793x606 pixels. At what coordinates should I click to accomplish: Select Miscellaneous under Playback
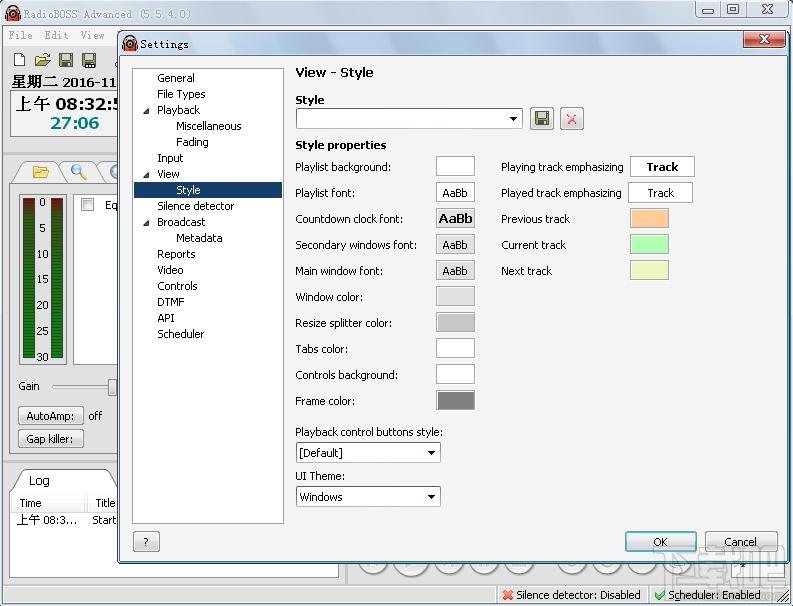[x=208, y=126]
